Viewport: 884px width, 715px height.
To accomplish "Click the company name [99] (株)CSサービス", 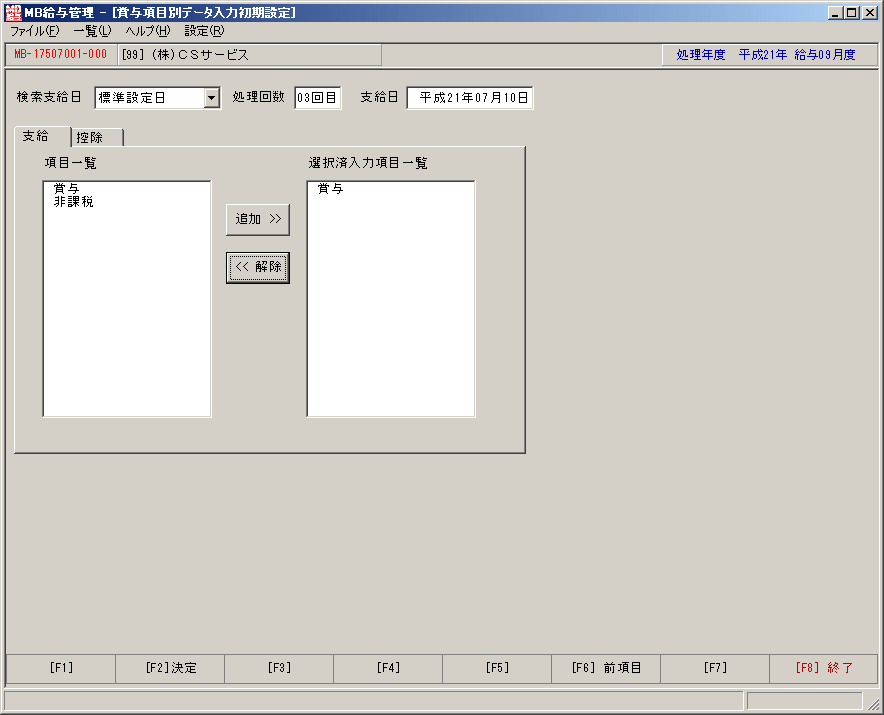I will pyautogui.click(x=185, y=55).
